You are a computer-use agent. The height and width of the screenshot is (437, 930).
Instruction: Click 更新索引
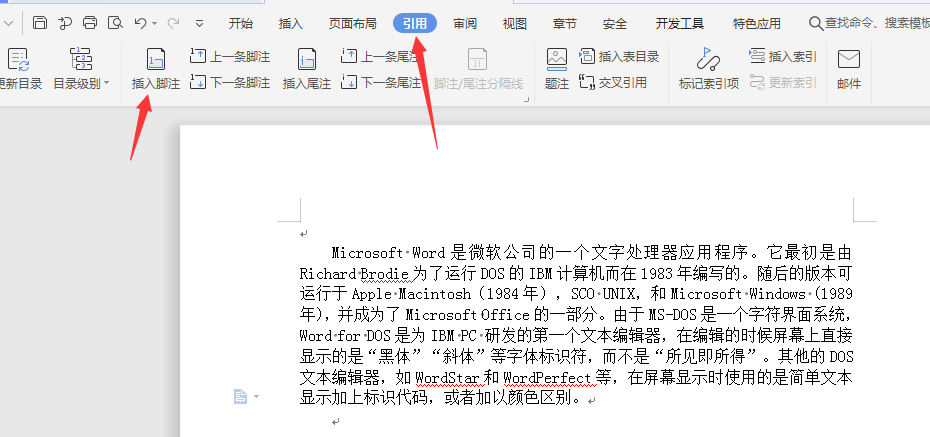pyautogui.click(x=783, y=82)
